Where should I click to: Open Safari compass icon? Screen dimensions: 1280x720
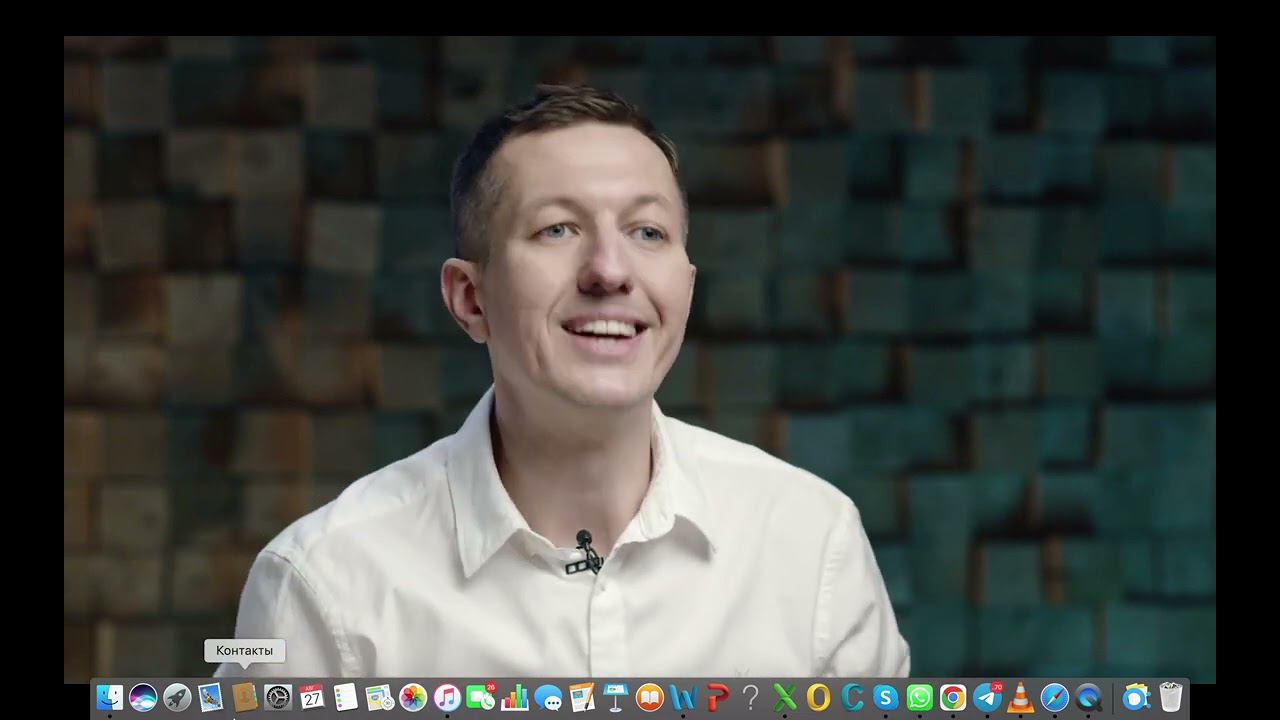[1055, 697]
